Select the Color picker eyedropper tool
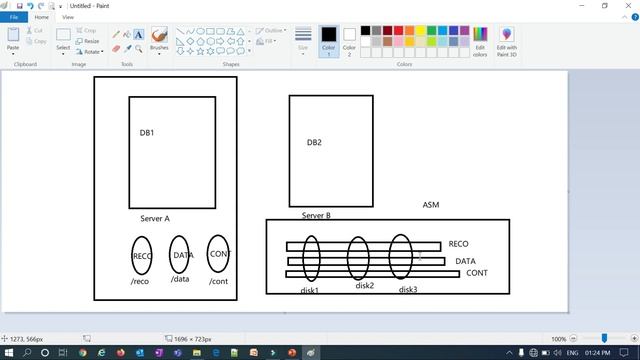Screen dimensions: 640x360 coord(128,49)
